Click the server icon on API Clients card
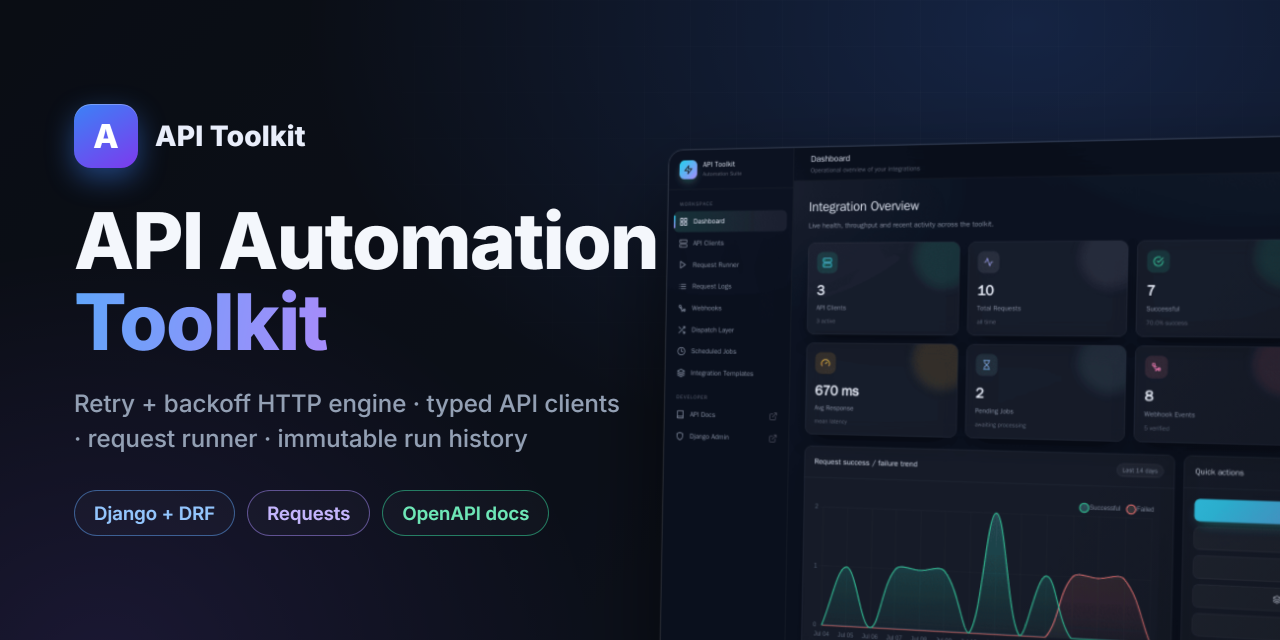Image resolution: width=1280 pixels, height=640 pixels. (827, 262)
